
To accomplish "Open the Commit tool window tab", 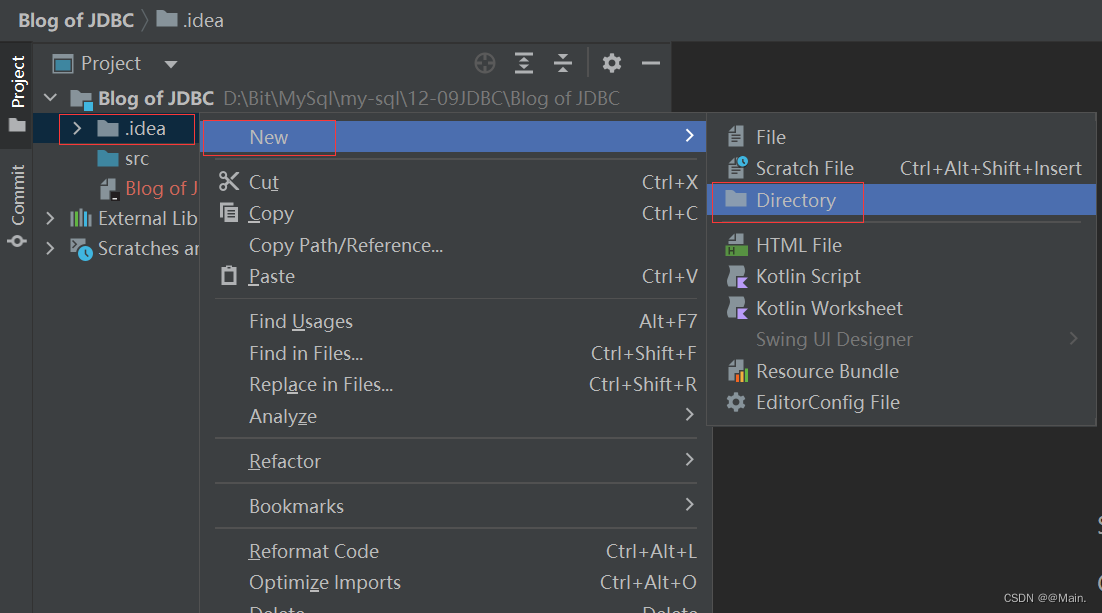I will point(18,205).
